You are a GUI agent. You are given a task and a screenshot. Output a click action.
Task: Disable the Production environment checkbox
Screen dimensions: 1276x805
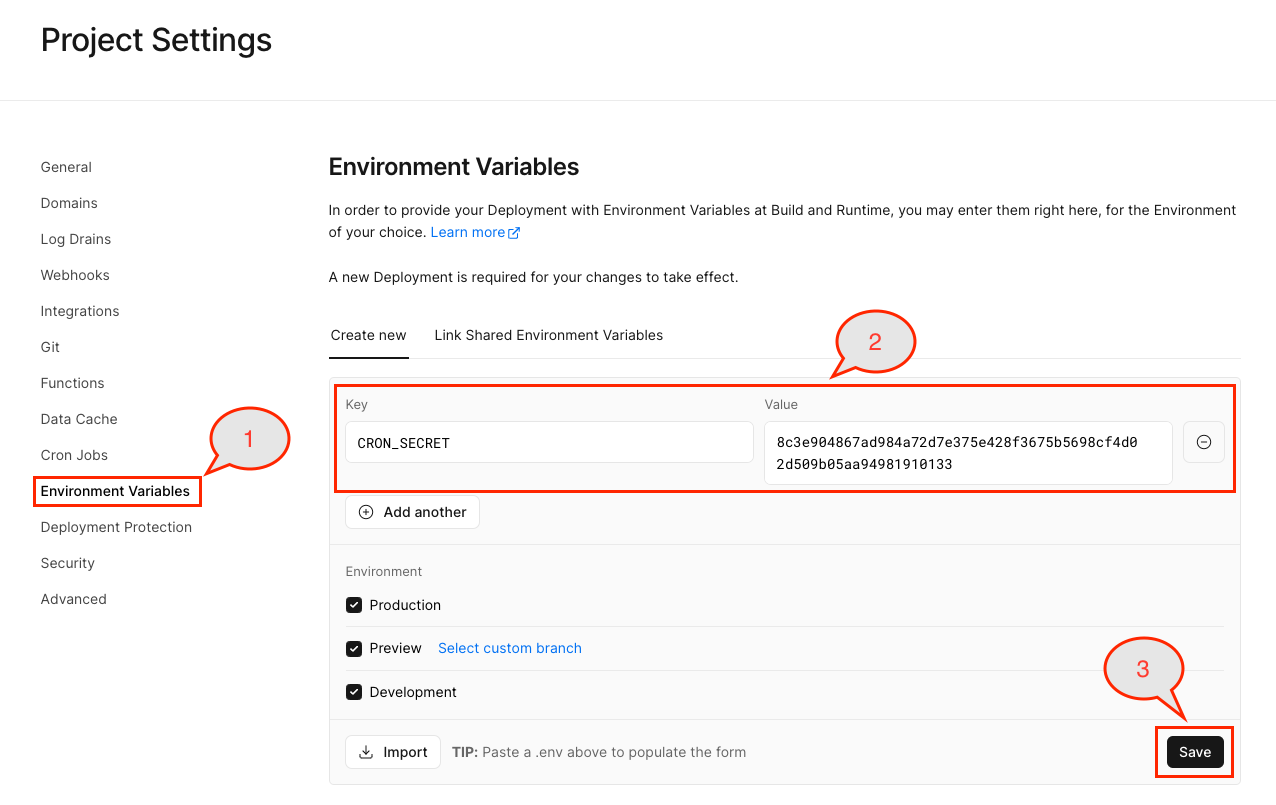click(x=354, y=604)
